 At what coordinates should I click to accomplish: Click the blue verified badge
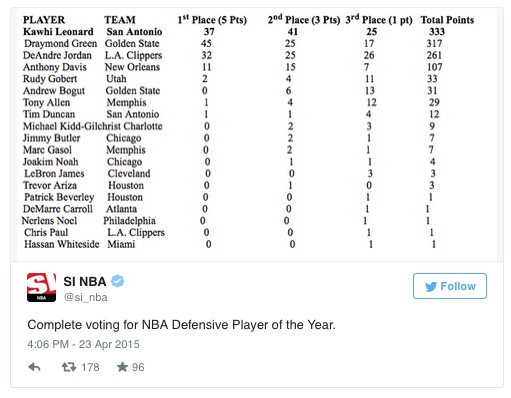coord(117,281)
